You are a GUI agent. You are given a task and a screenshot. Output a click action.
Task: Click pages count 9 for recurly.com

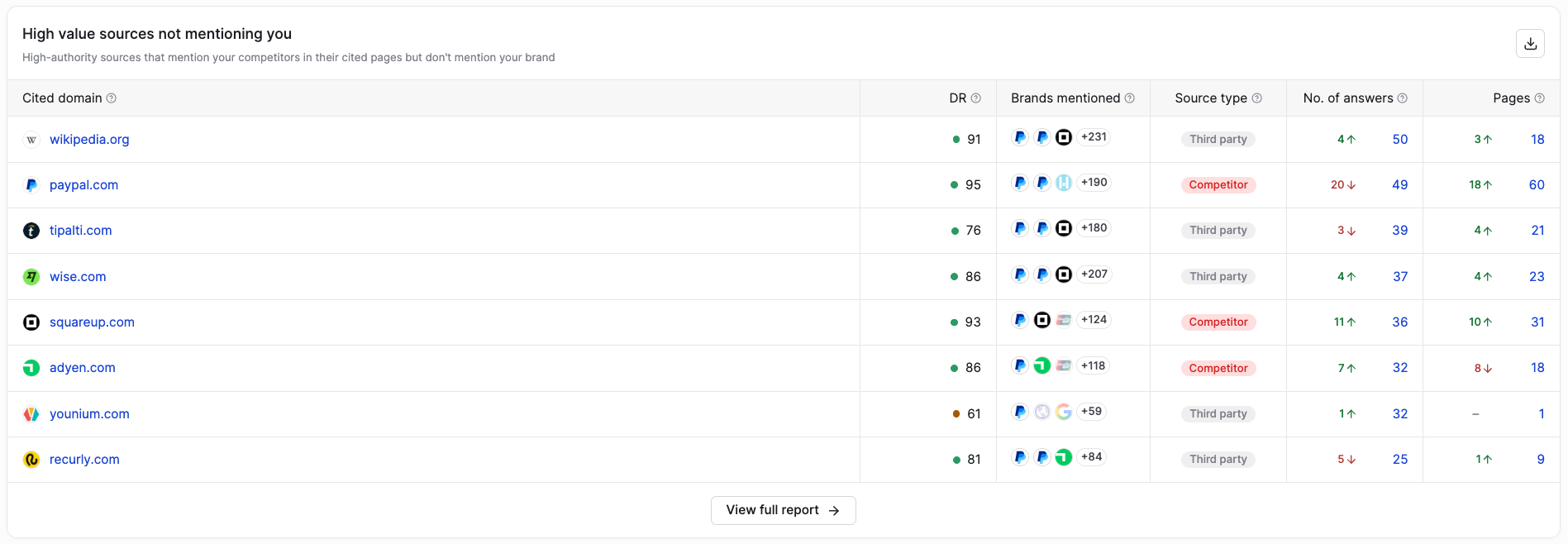1541,460
